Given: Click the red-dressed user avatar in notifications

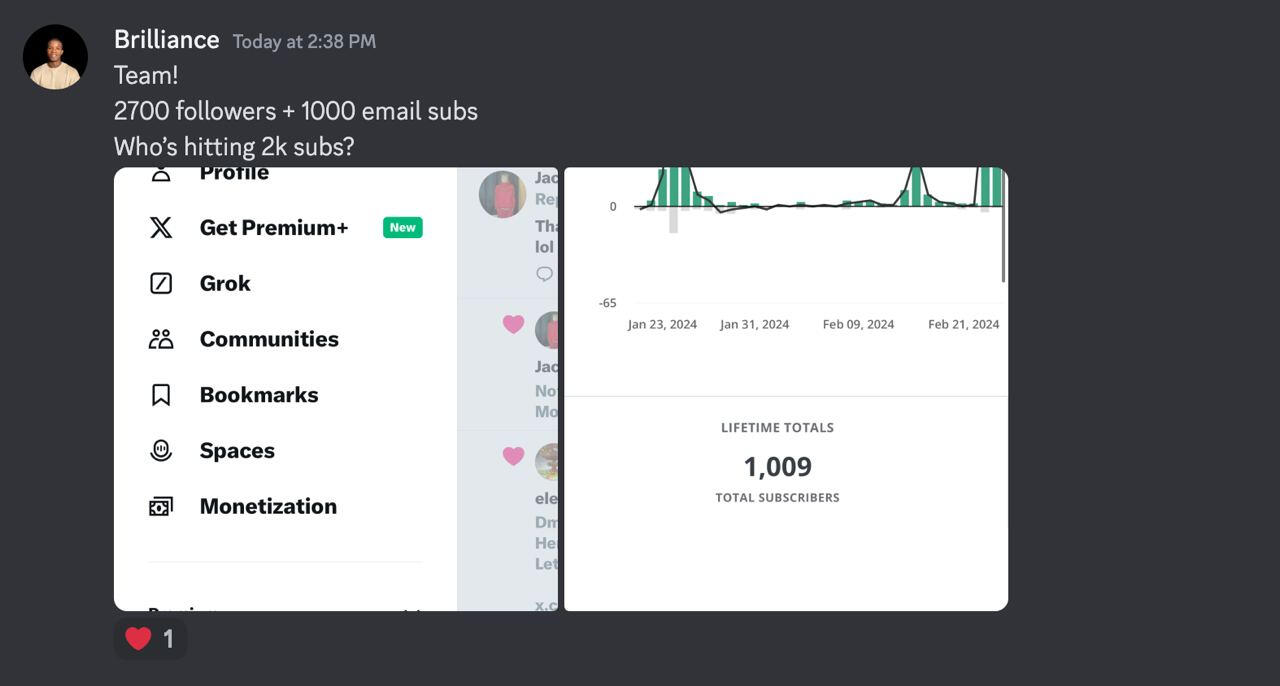Looking at the screenshot, I should 503,194.
